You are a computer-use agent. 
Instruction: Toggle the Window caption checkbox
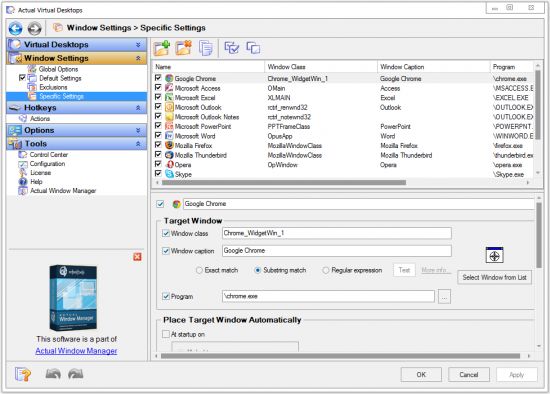point(166,251)
